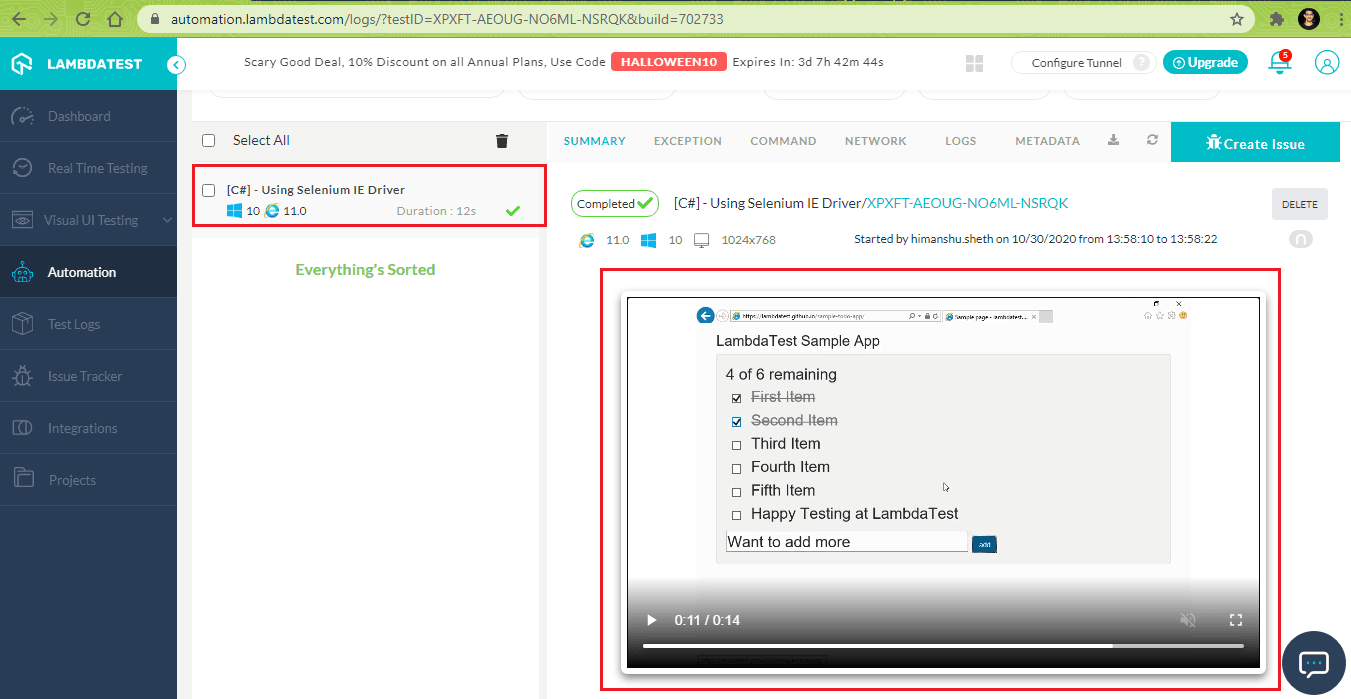This screenshot has height=699, width=1351.
Task: Go back in browser history
Action: pos(20,18)
